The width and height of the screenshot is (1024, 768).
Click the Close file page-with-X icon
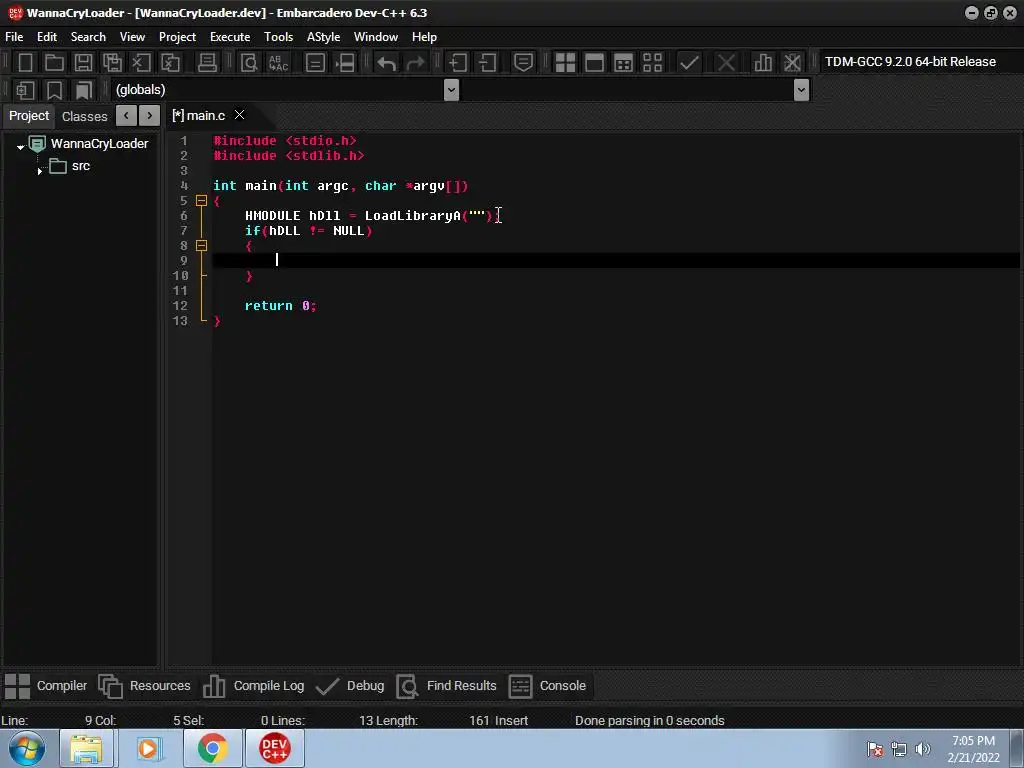click(141, 63)
